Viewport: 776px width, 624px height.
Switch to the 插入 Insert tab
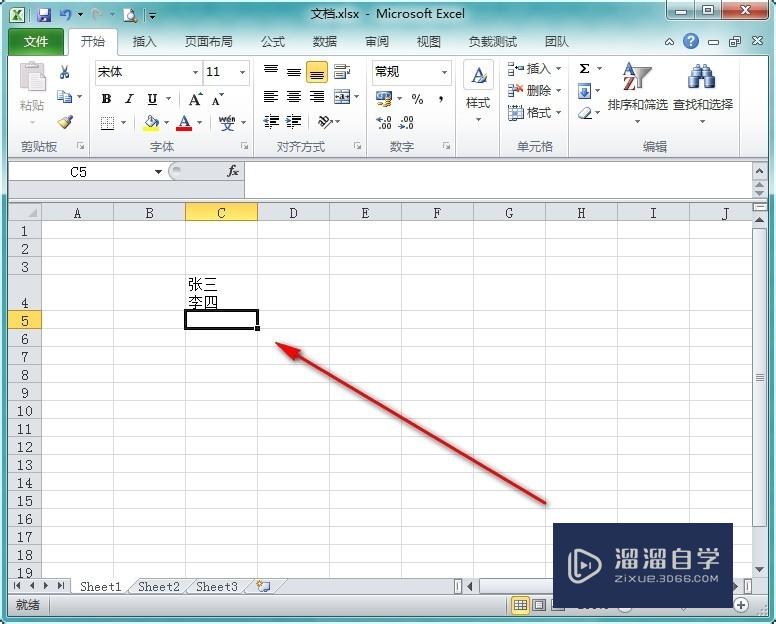click(x=145, y=42)
